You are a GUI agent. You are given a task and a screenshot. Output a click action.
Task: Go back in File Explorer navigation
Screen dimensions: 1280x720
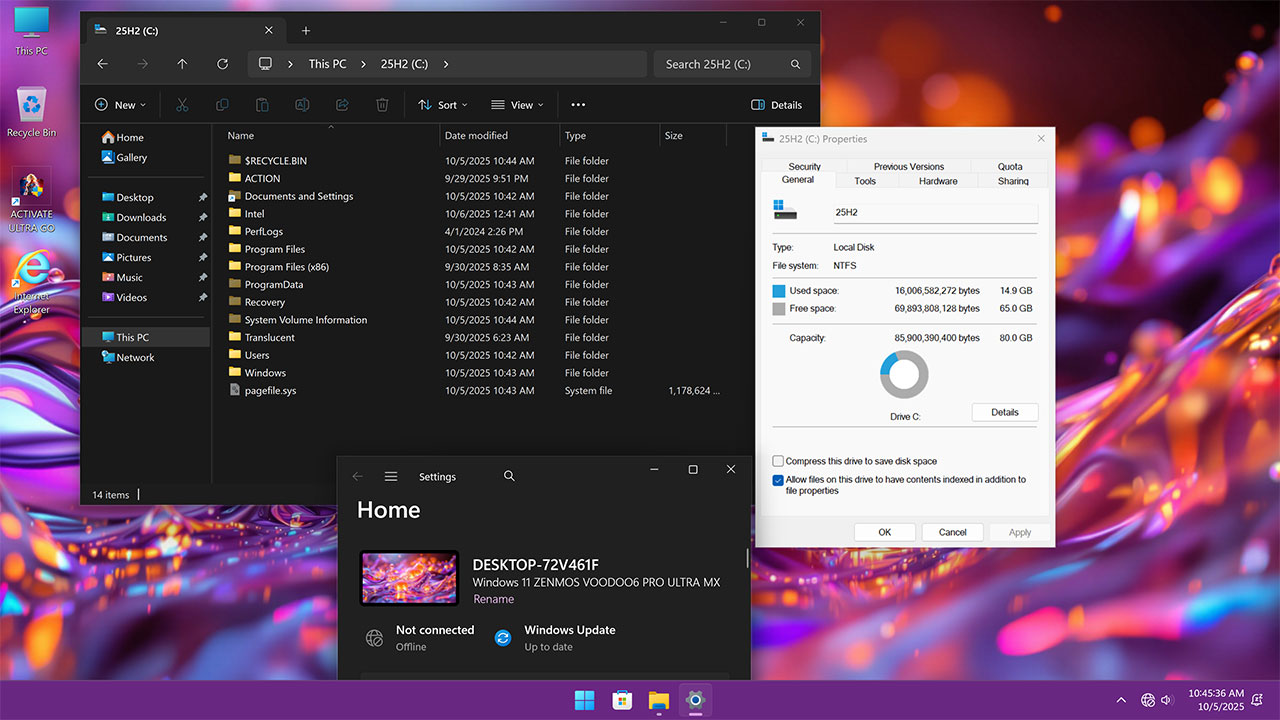(x=102, y=64)
